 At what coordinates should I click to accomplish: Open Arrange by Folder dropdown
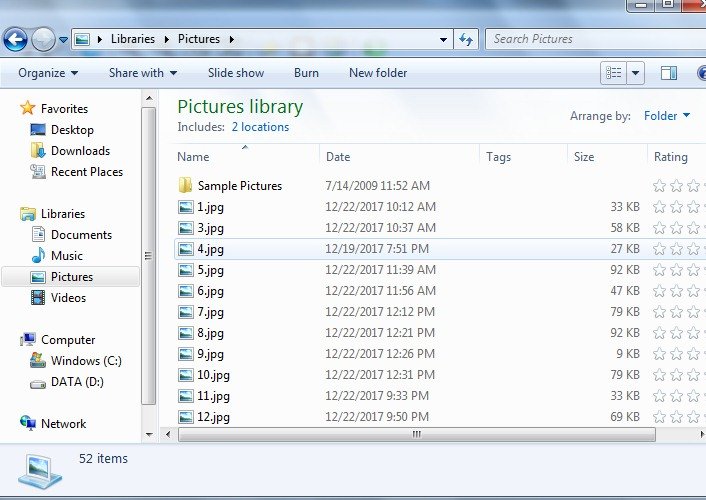667,116
